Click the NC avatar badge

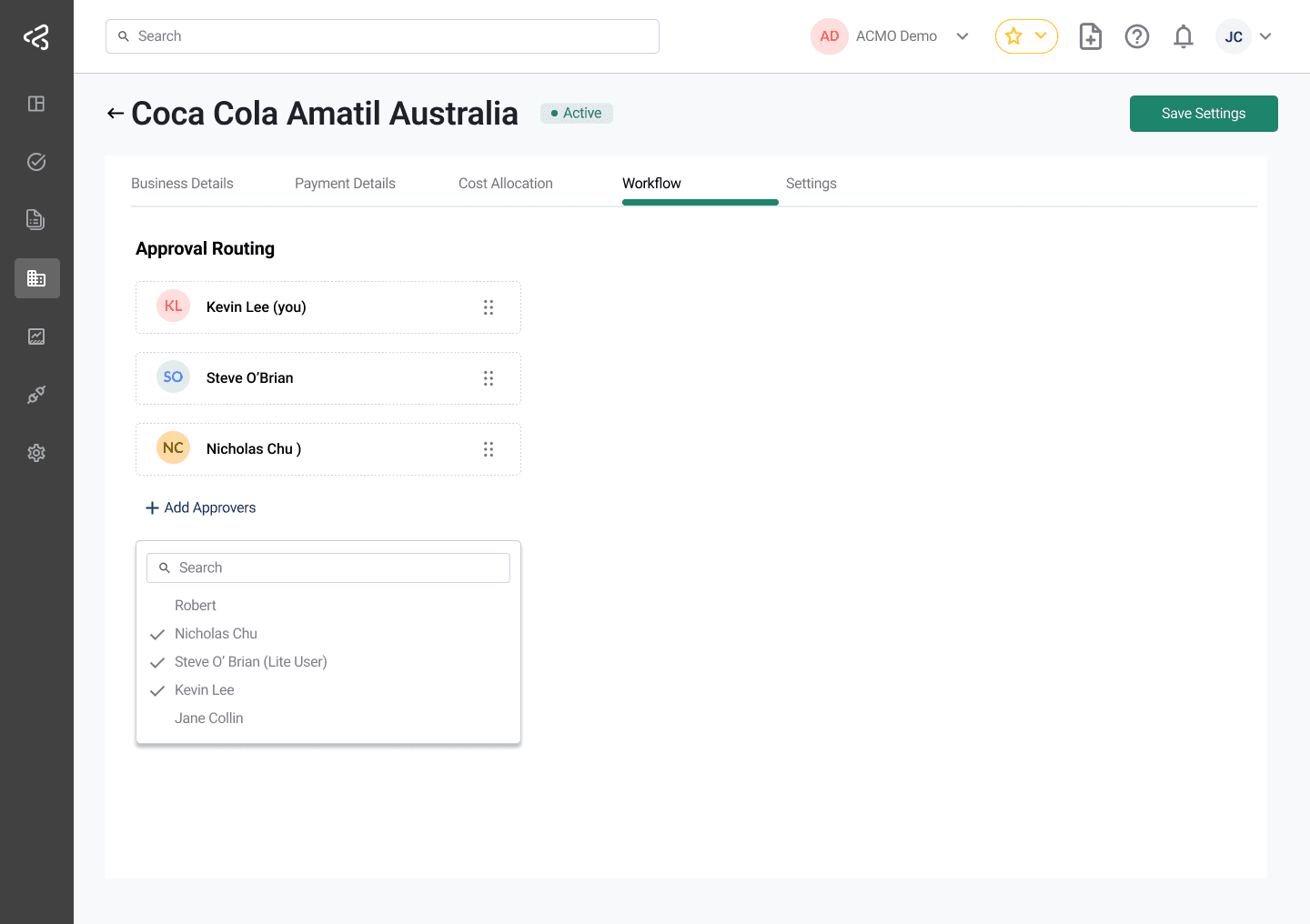(173, 448)
